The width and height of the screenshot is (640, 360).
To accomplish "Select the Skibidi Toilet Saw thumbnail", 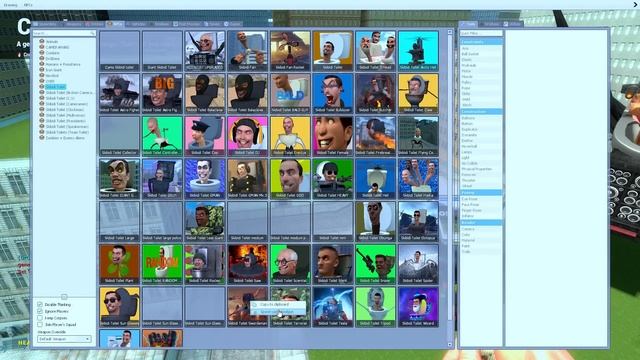I will tap(247, 264).
